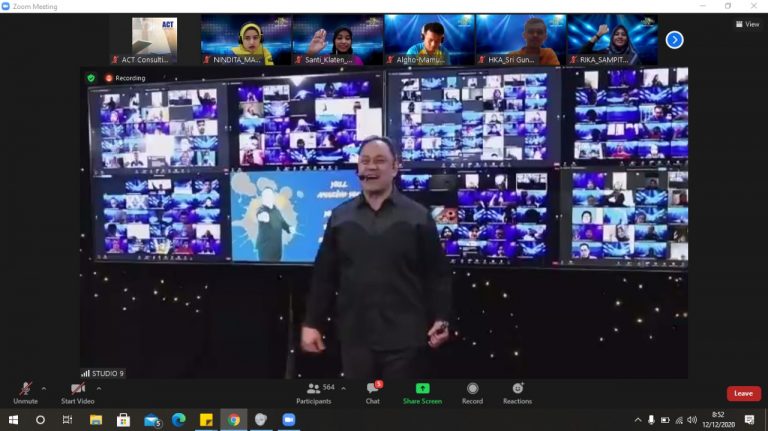
Task: Show hidden system tray icons
Action: click(638, 420)
